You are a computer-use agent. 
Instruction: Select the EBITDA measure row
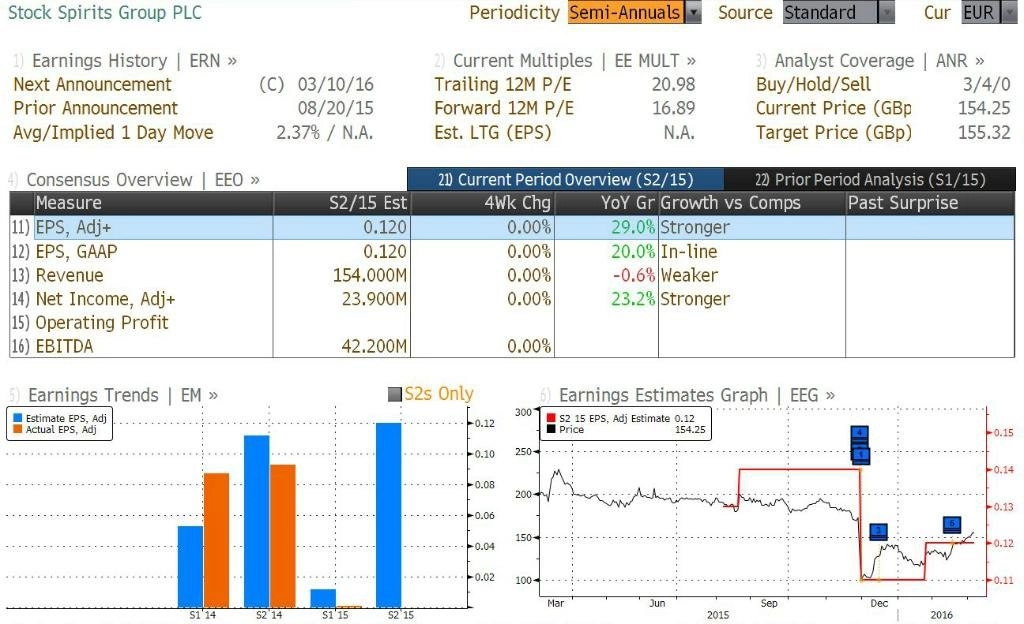[x=512, y=346]
